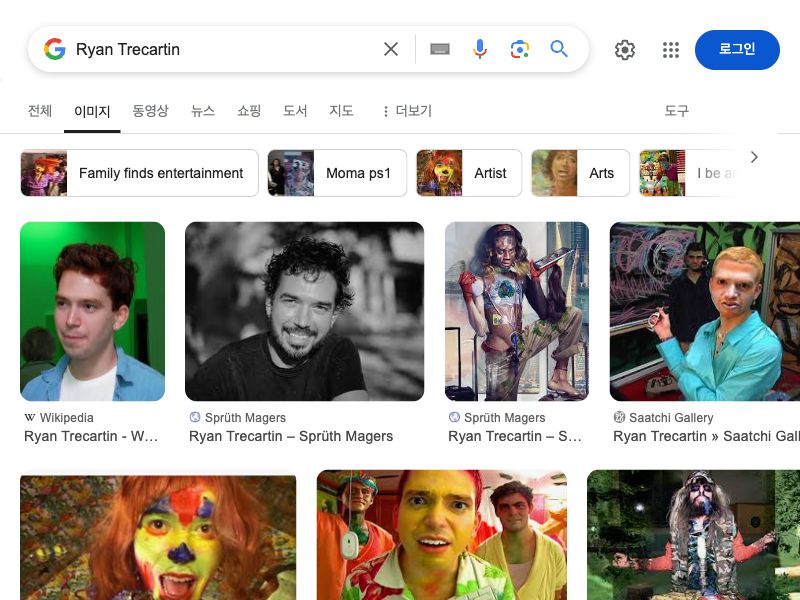Open the on-screen keyboard input tool
The image size is (800, 600).
click(440, 49)
